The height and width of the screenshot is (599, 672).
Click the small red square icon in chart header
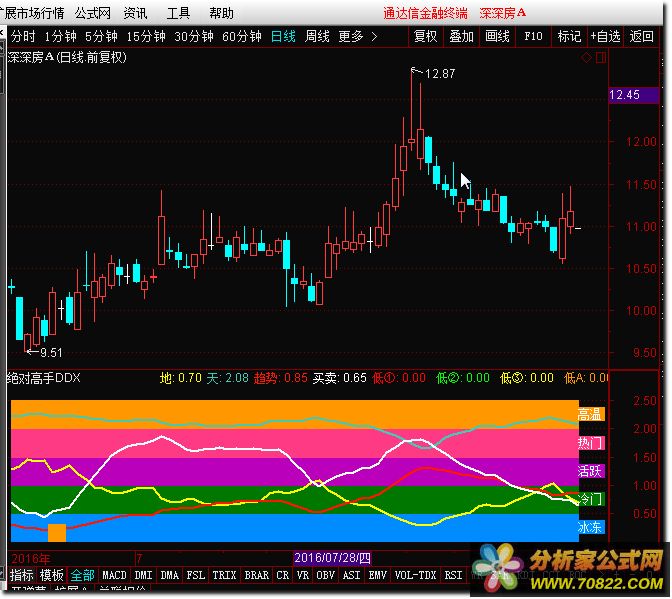599,57
